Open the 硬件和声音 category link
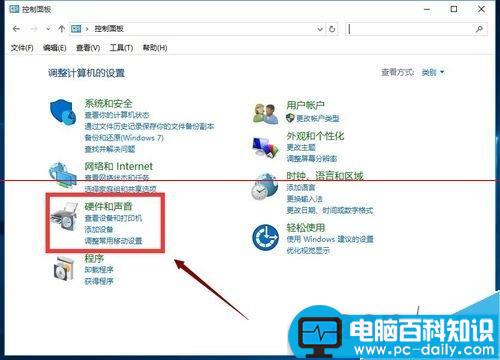Viewport: 500px width, 360px height. point(108,206)
